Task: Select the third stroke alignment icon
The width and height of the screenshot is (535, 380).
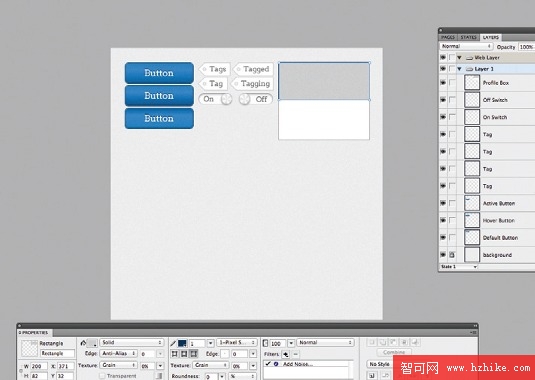Action: (x=193, y=354)
